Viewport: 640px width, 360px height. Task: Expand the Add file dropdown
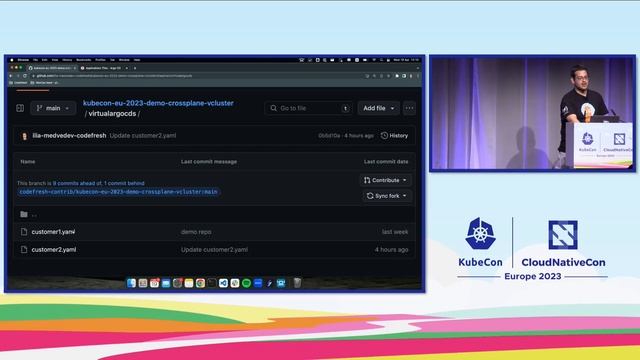(379, 108)
